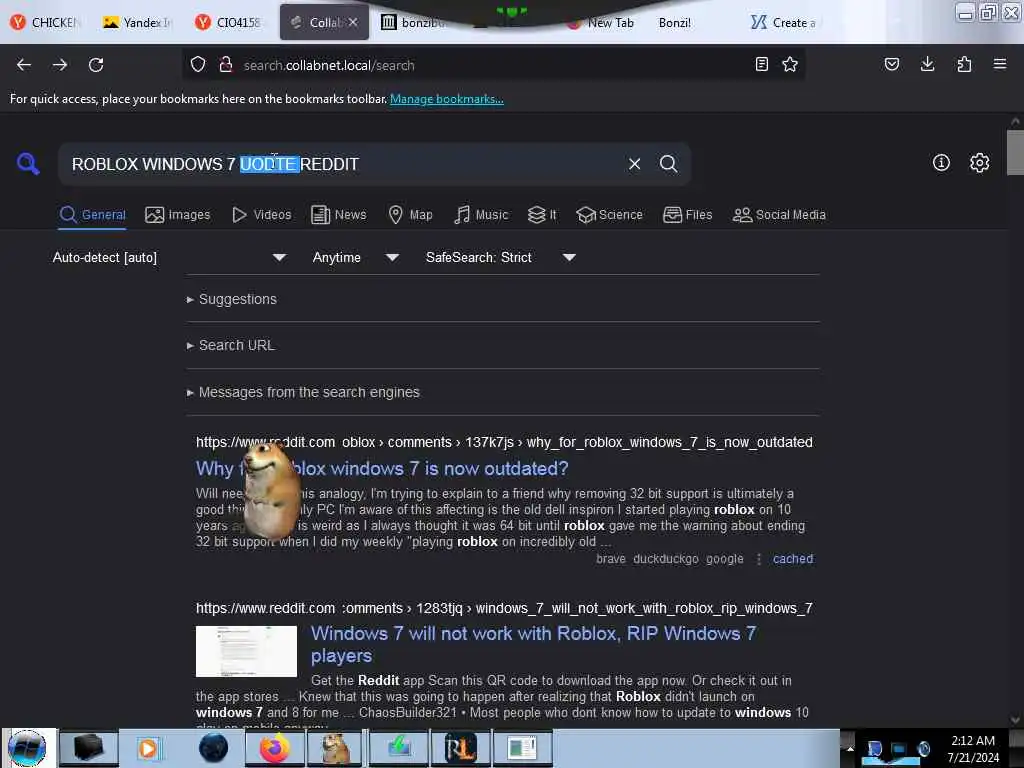Open Firefox from the taskbar

[275, 748]
